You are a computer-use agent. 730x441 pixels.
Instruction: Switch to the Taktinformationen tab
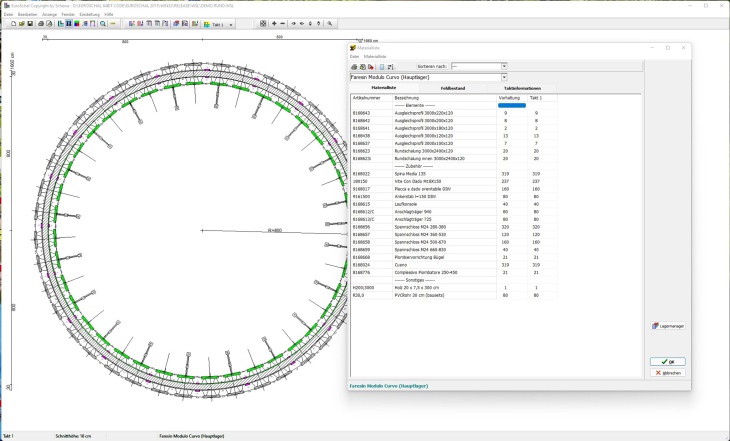[x=521, y=88]
